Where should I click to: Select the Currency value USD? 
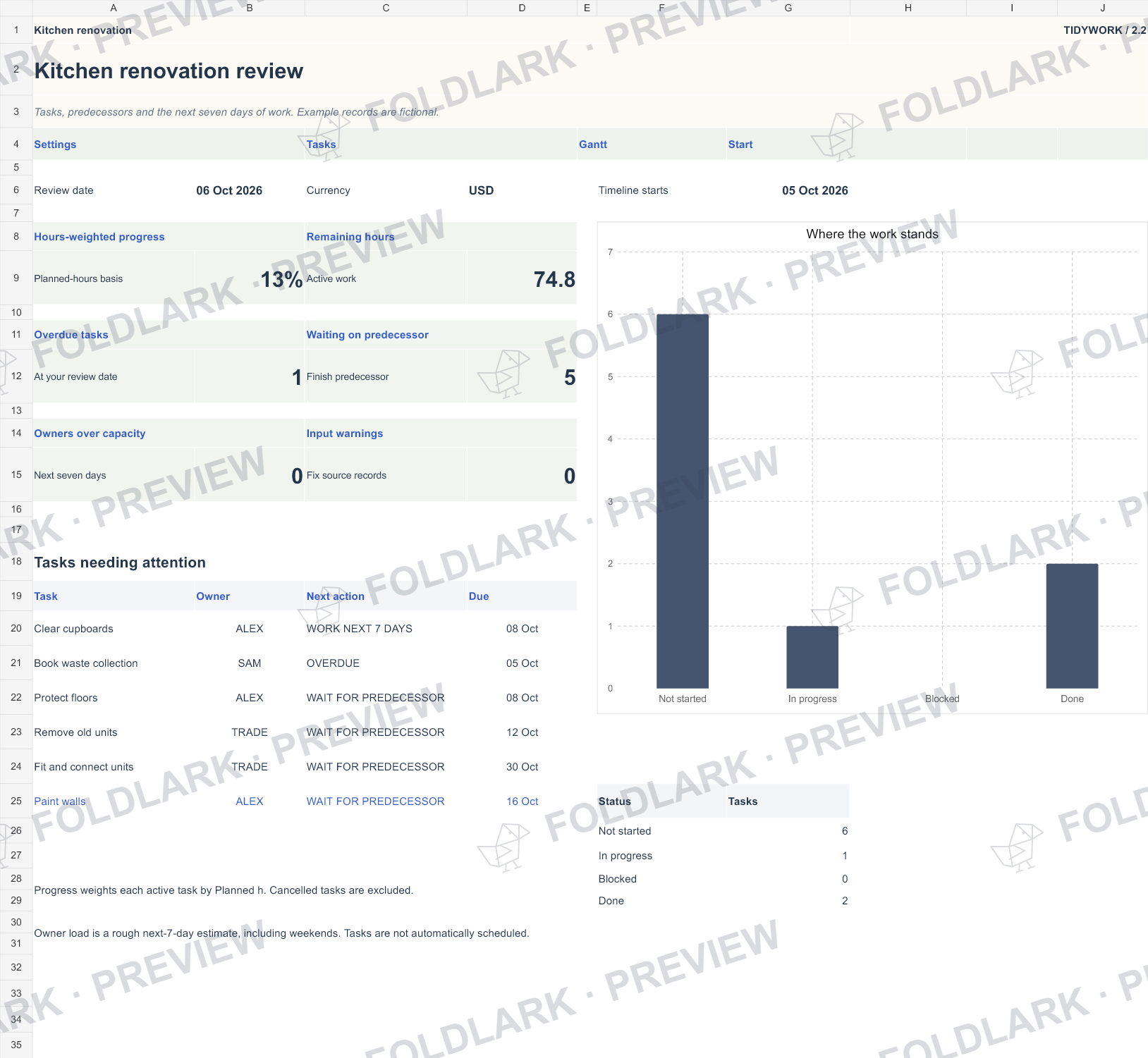[x=481, y=190]
